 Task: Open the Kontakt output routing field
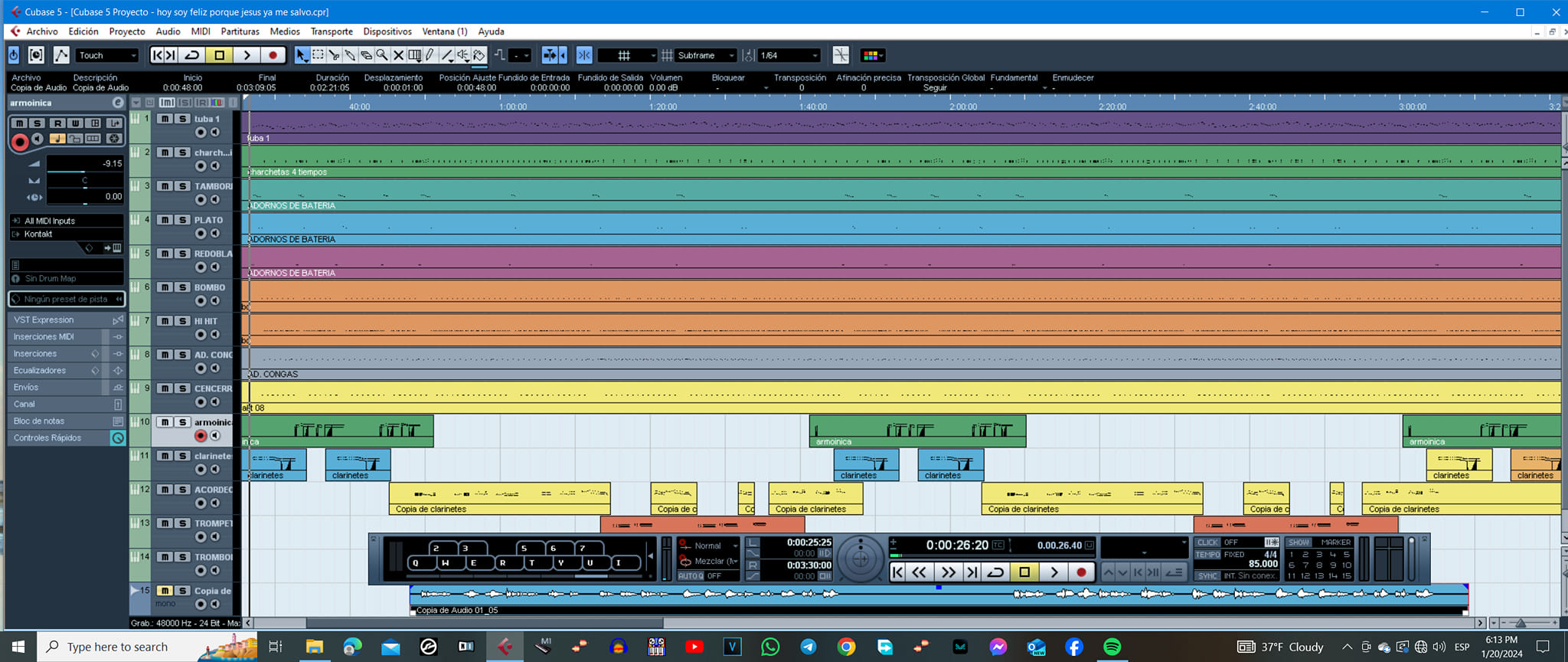[66, 234]
